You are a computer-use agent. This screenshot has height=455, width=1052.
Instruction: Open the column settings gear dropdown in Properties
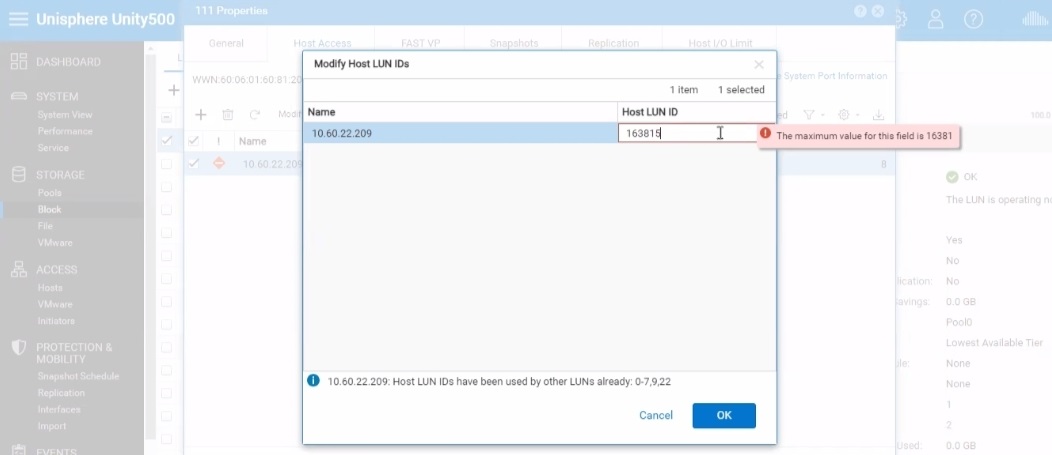[849, 115]
